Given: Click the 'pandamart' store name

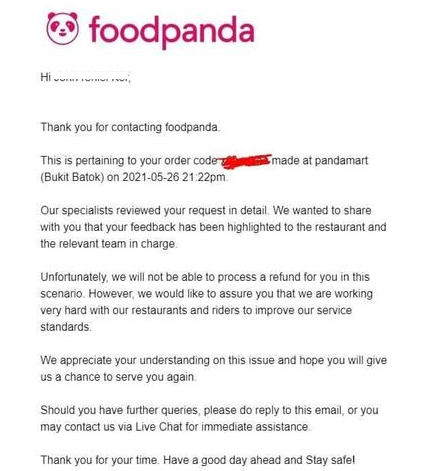Looking at the screenshot, I should (341, 161).
